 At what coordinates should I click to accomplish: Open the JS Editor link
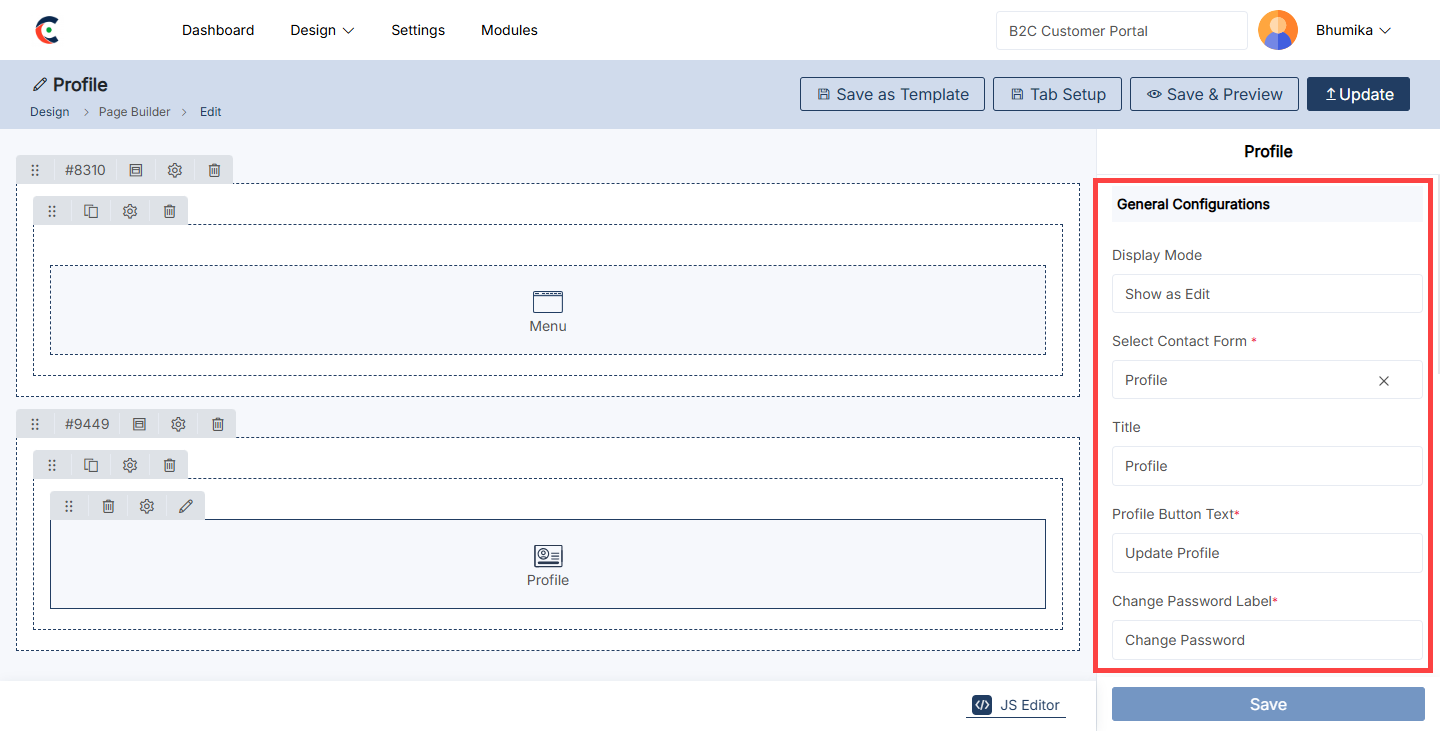coord(1017,705)
